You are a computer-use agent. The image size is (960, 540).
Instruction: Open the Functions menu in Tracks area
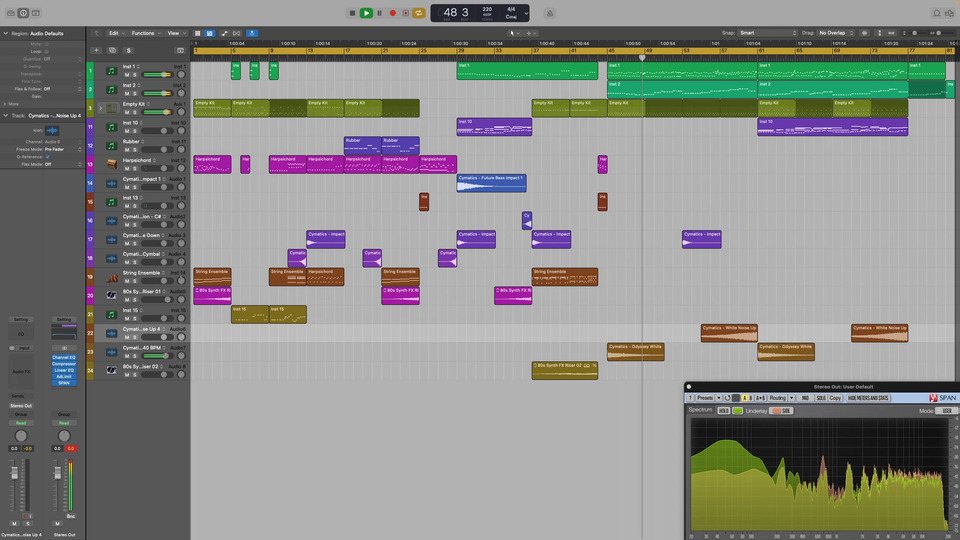point(146,33)
